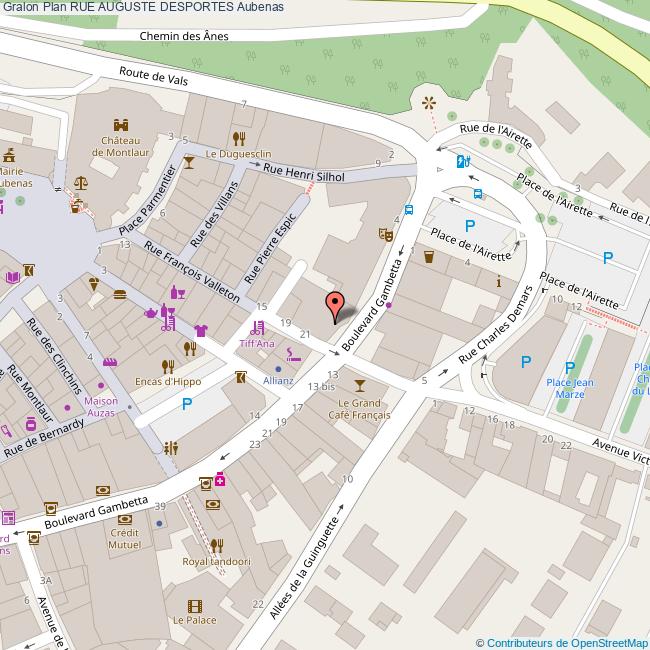The image size is (650, 650).
Task: Select the tourist information 'i' icon
Action: 499,282
